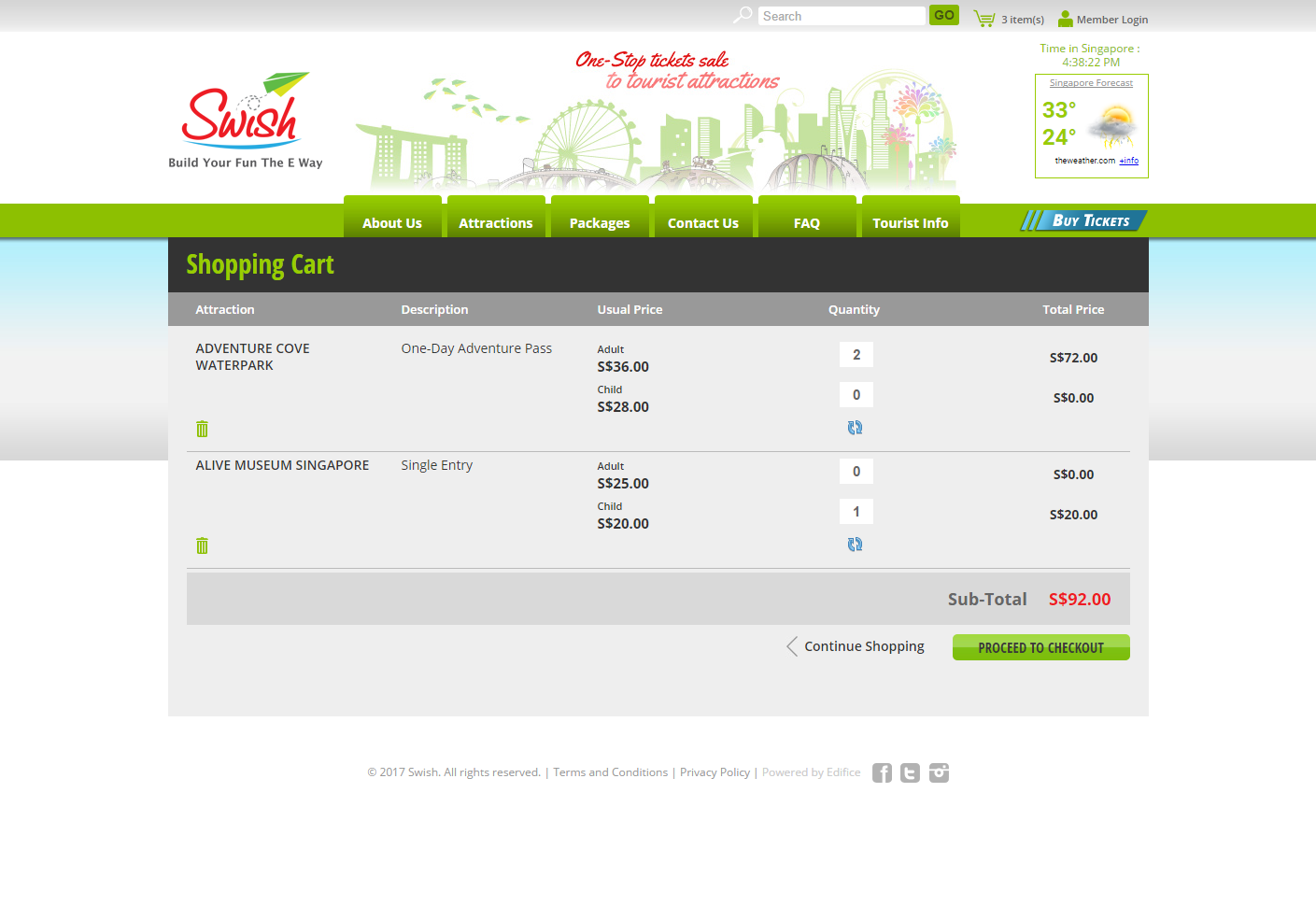Click the ALIVE MUSEUM SINGAPORE name

click(282, 465)
